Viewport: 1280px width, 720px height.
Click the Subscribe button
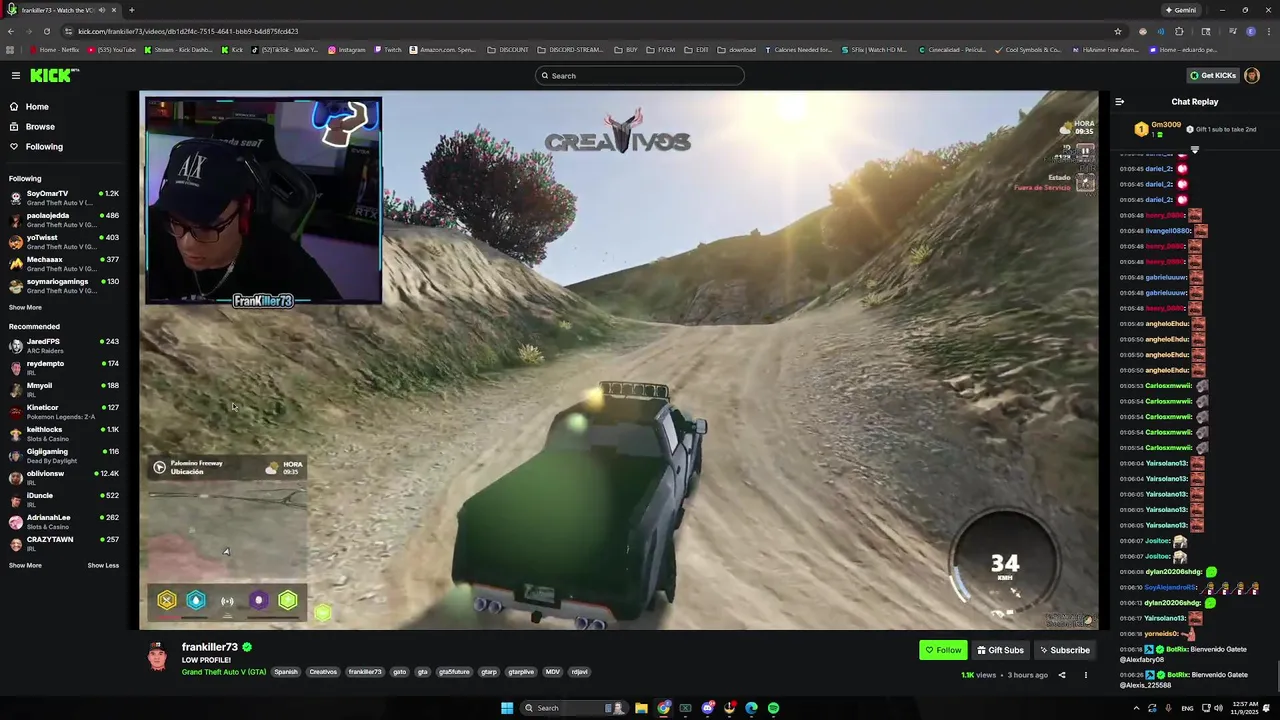1064,650
